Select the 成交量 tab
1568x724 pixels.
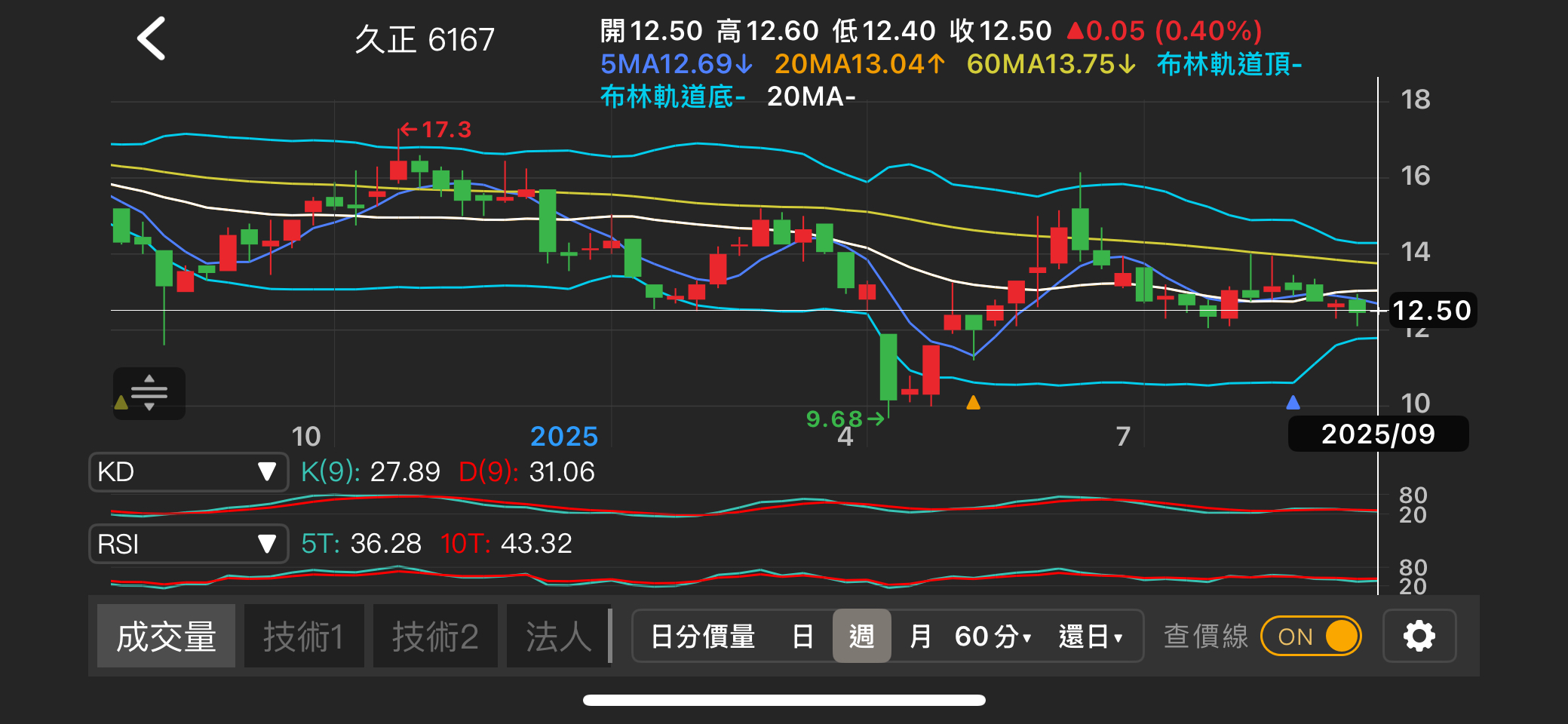pyautogui.click(x=166, y=636)
